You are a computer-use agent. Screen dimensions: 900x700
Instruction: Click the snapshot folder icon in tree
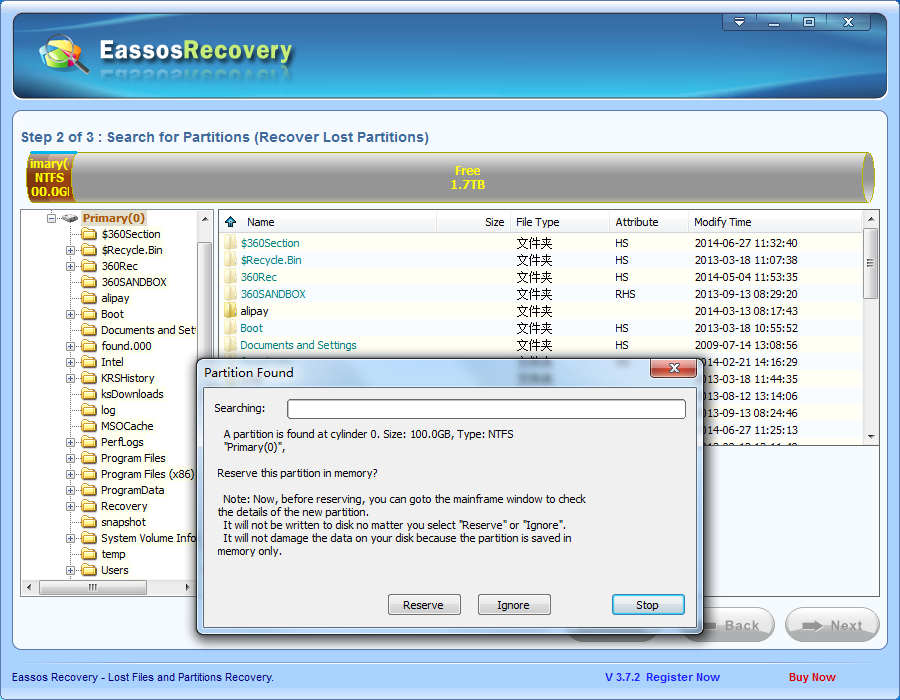click(x=89, y=522)
